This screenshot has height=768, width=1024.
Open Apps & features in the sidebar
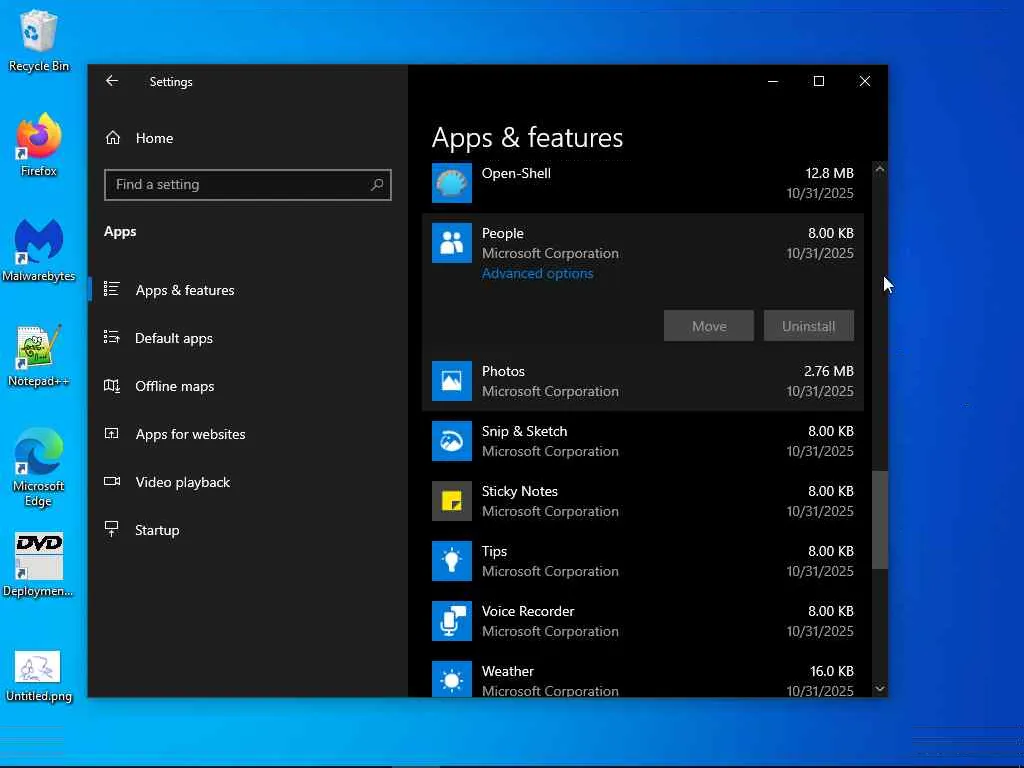[x=185, y=290]
